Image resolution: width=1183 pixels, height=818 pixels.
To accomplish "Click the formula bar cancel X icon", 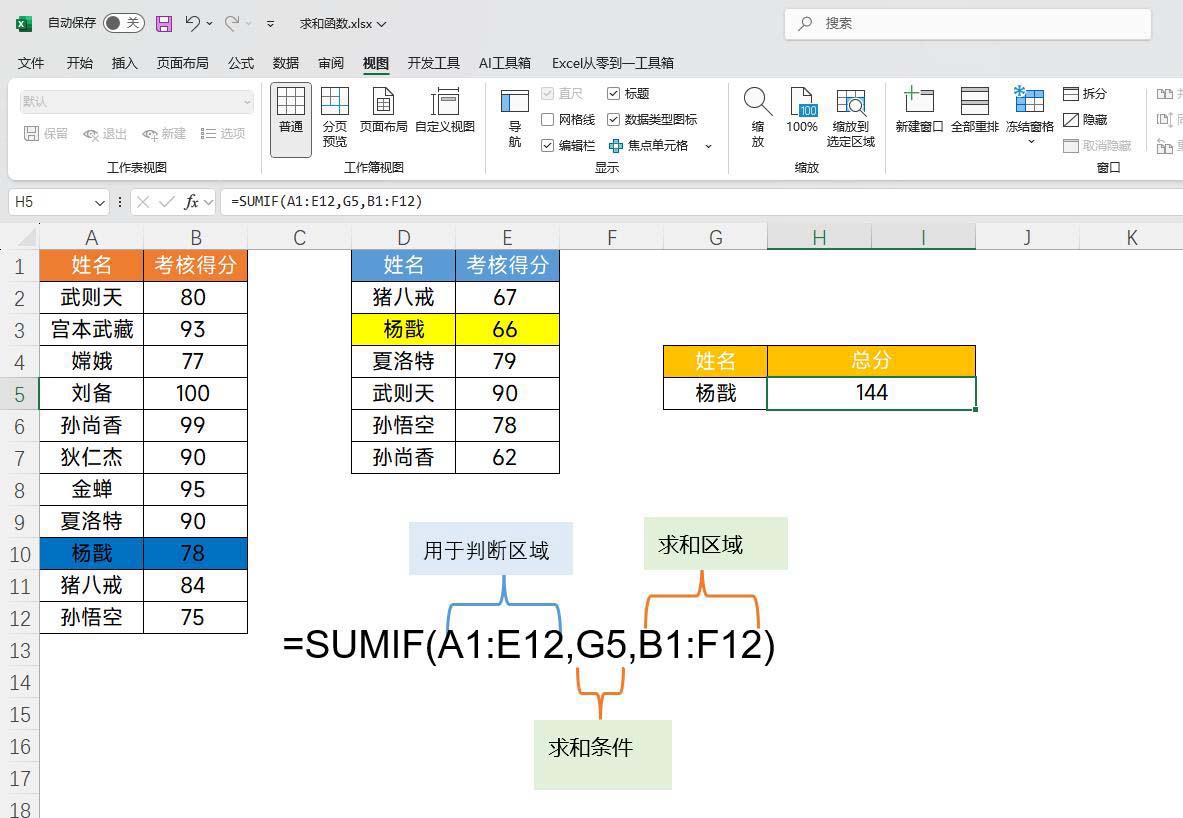I will (143, 201).
